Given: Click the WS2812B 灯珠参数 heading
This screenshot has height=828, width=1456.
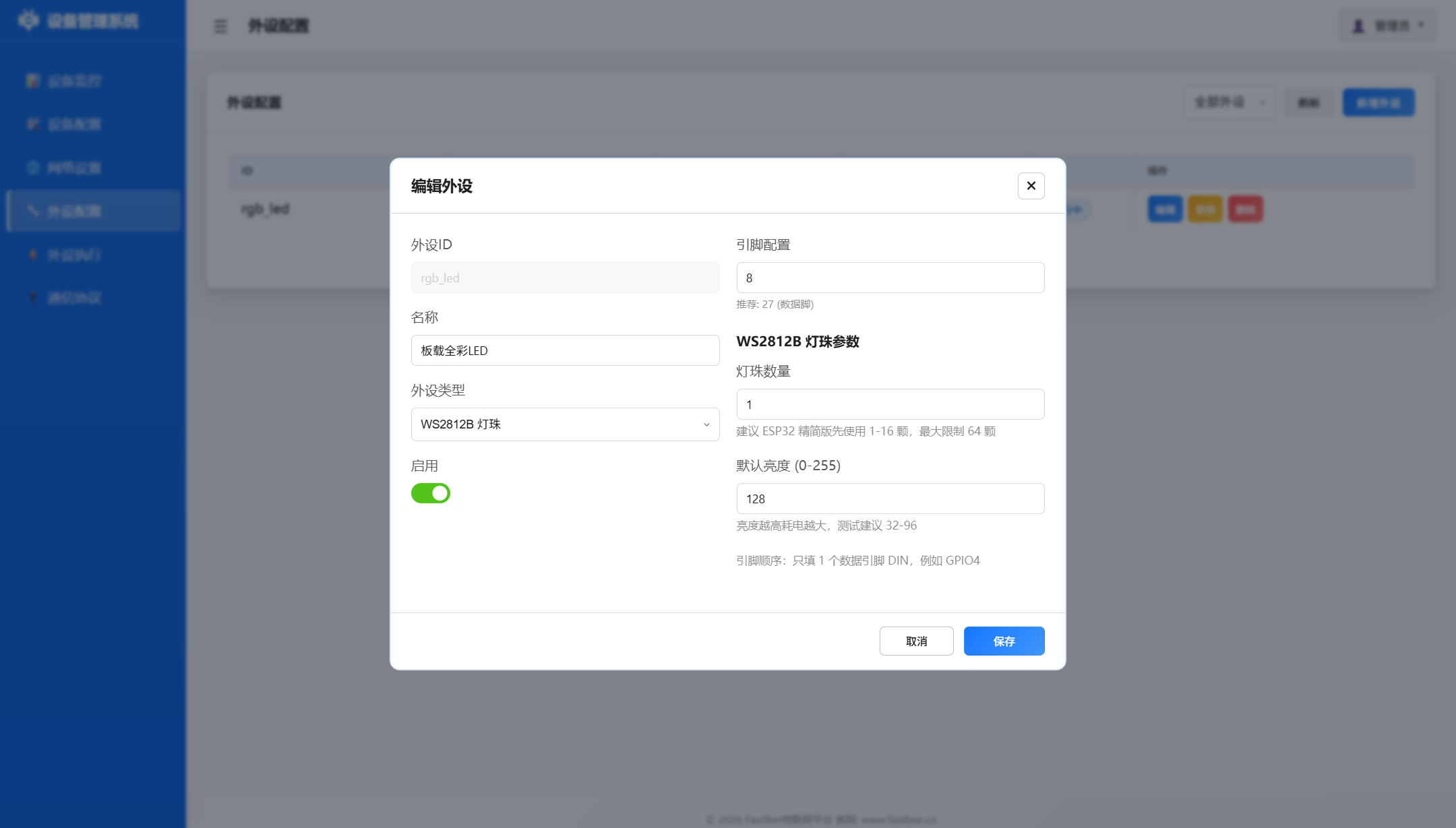Looking at the screenshot, I should (x=797, y=342).
